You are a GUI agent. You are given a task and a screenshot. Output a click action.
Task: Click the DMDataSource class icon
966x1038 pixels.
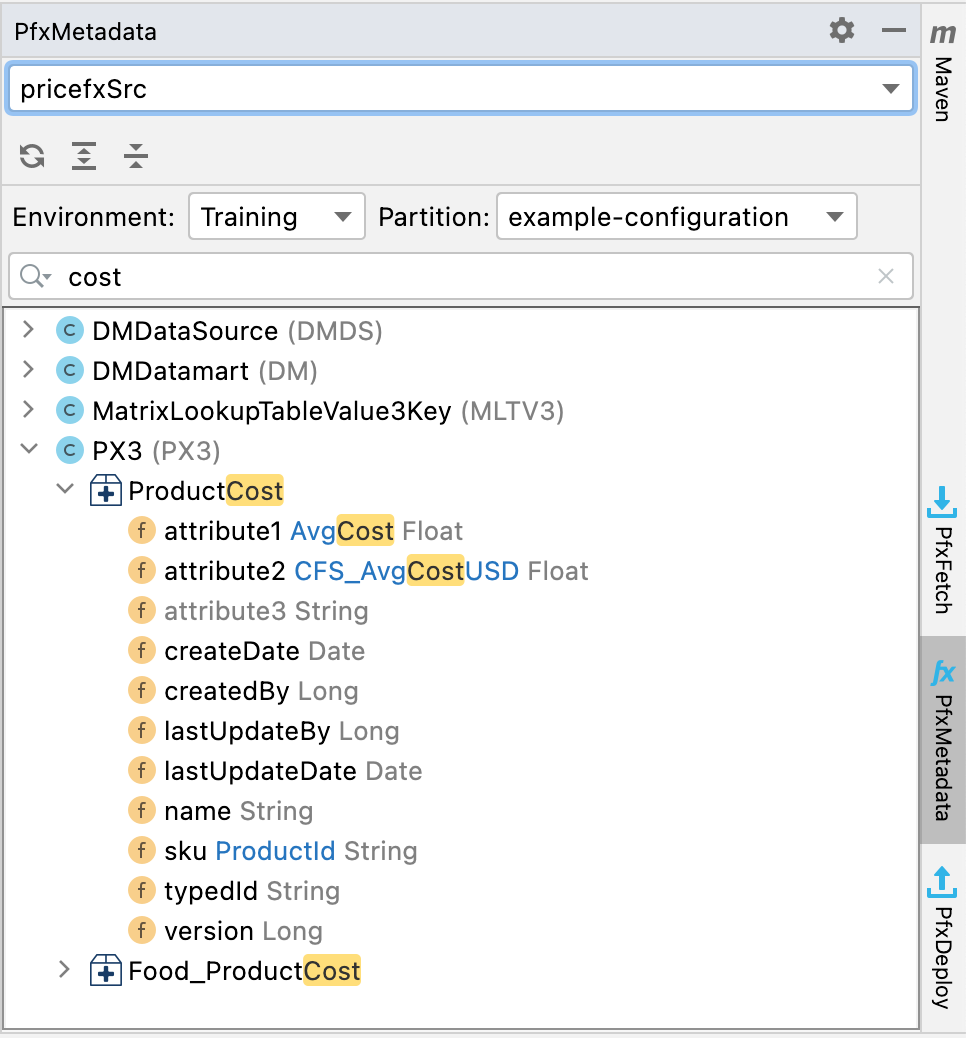(x=70, y=331)
